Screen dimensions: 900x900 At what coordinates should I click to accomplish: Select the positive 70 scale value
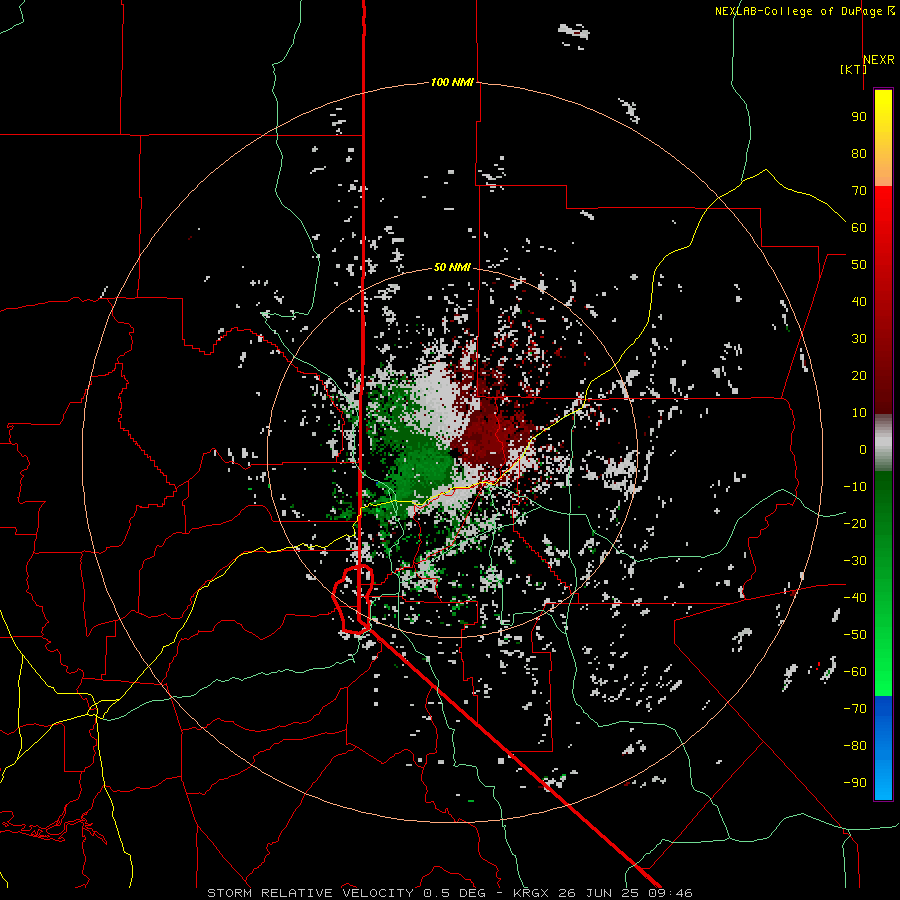(859, 191)
